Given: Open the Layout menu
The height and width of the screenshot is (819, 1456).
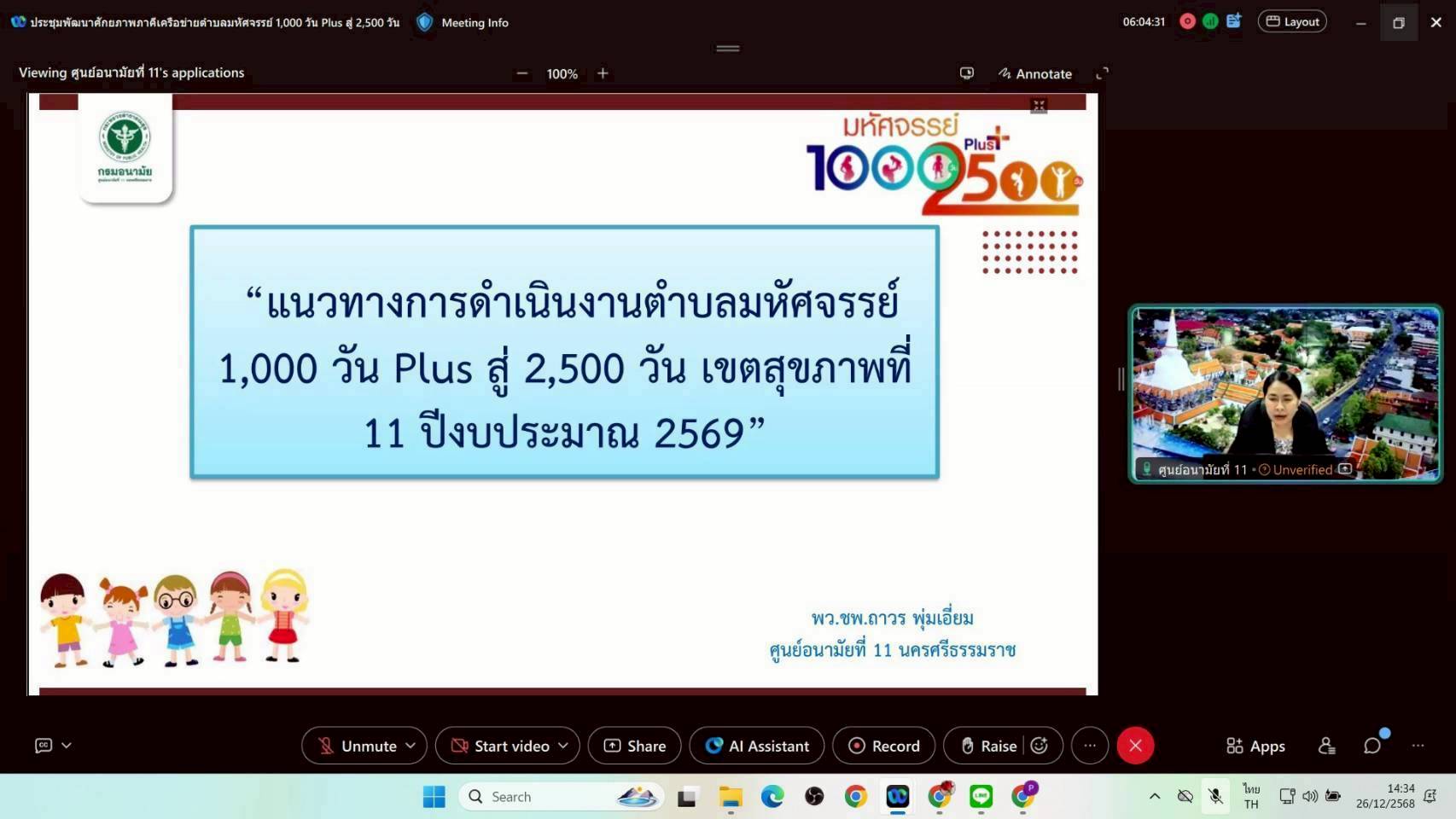Looking at the screenshot, I should tap(1292, 22).
